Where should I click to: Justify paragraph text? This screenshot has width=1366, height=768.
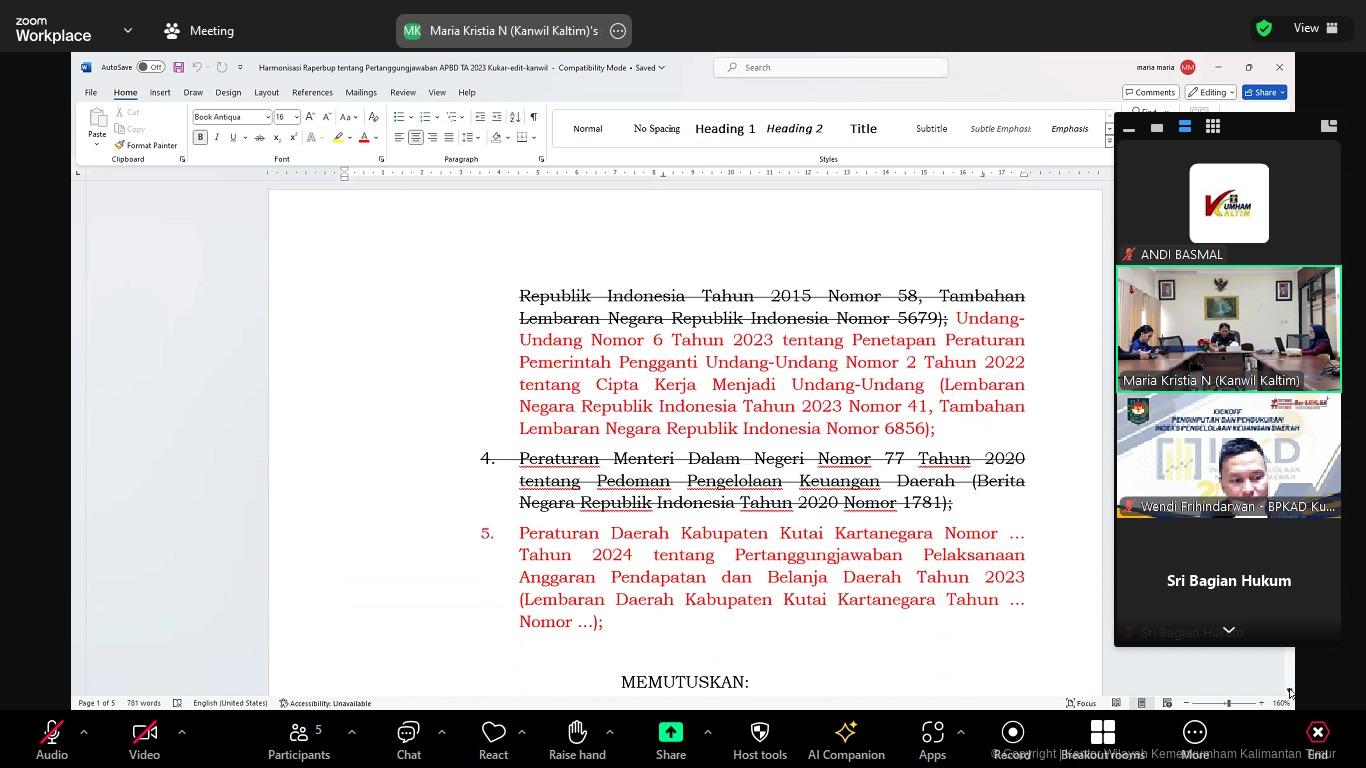[x=448, y=137]
